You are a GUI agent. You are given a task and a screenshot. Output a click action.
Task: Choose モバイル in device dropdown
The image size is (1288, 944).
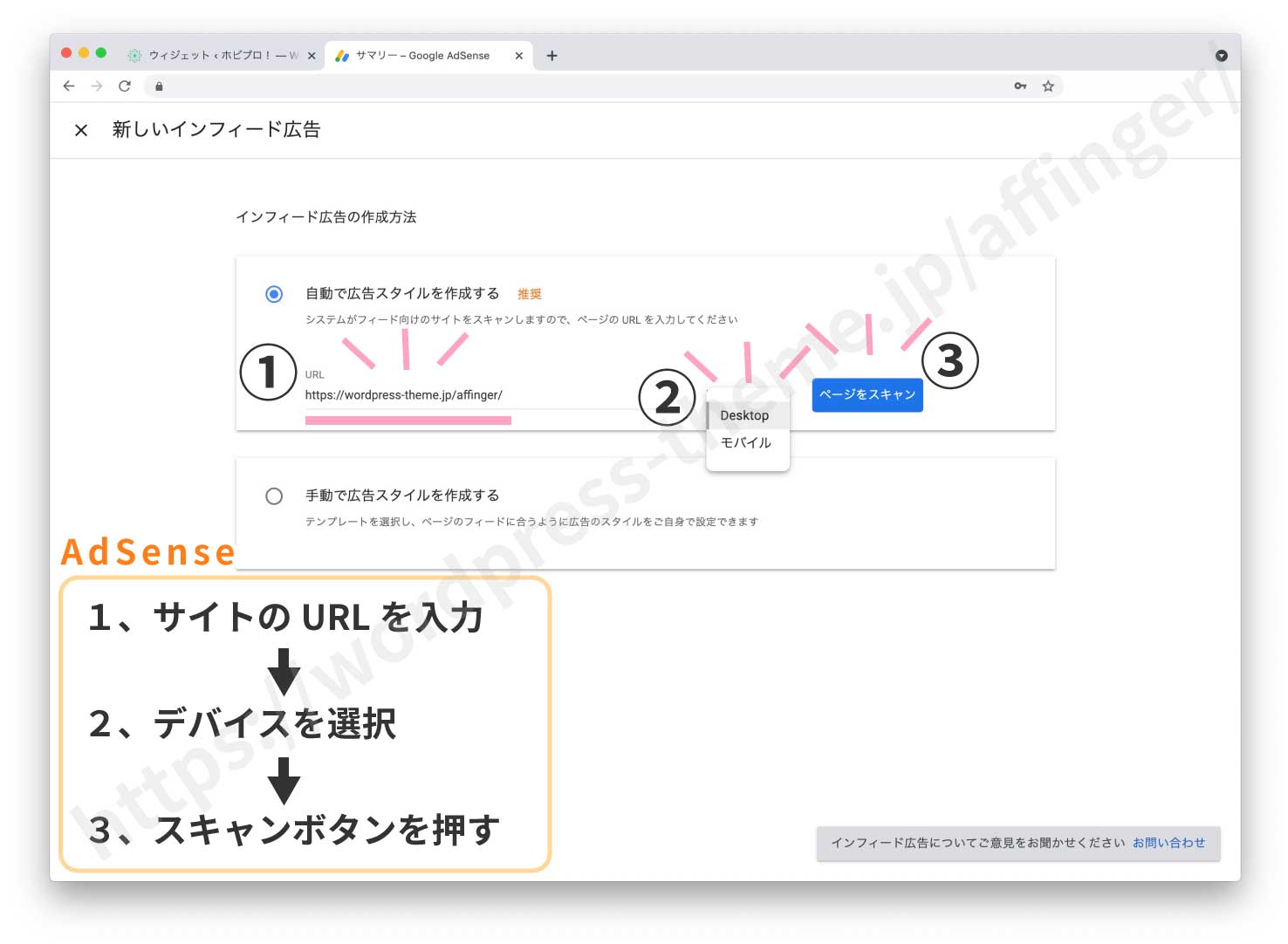coord(748,443)
